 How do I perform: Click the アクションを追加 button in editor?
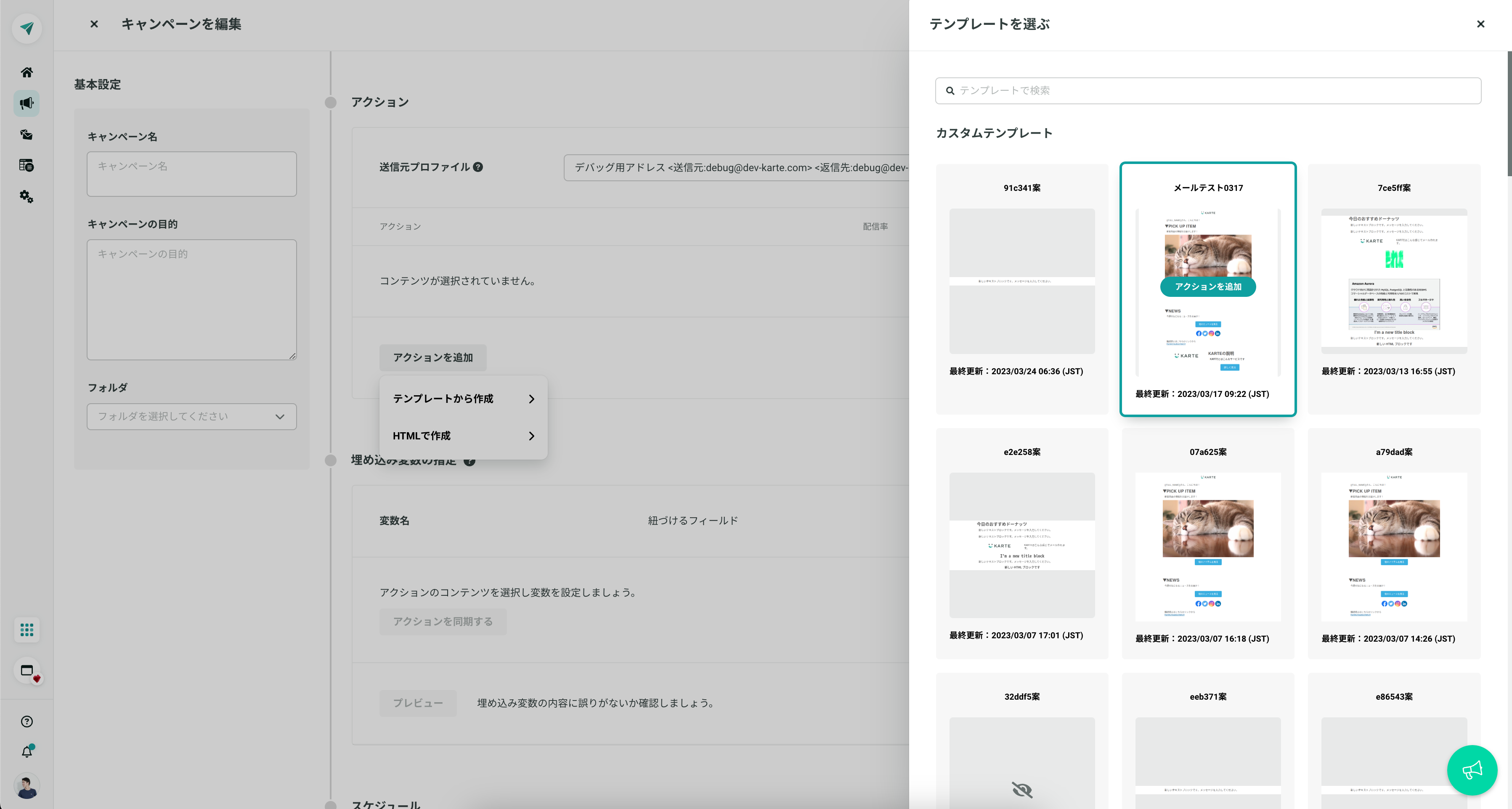point(433,358)
